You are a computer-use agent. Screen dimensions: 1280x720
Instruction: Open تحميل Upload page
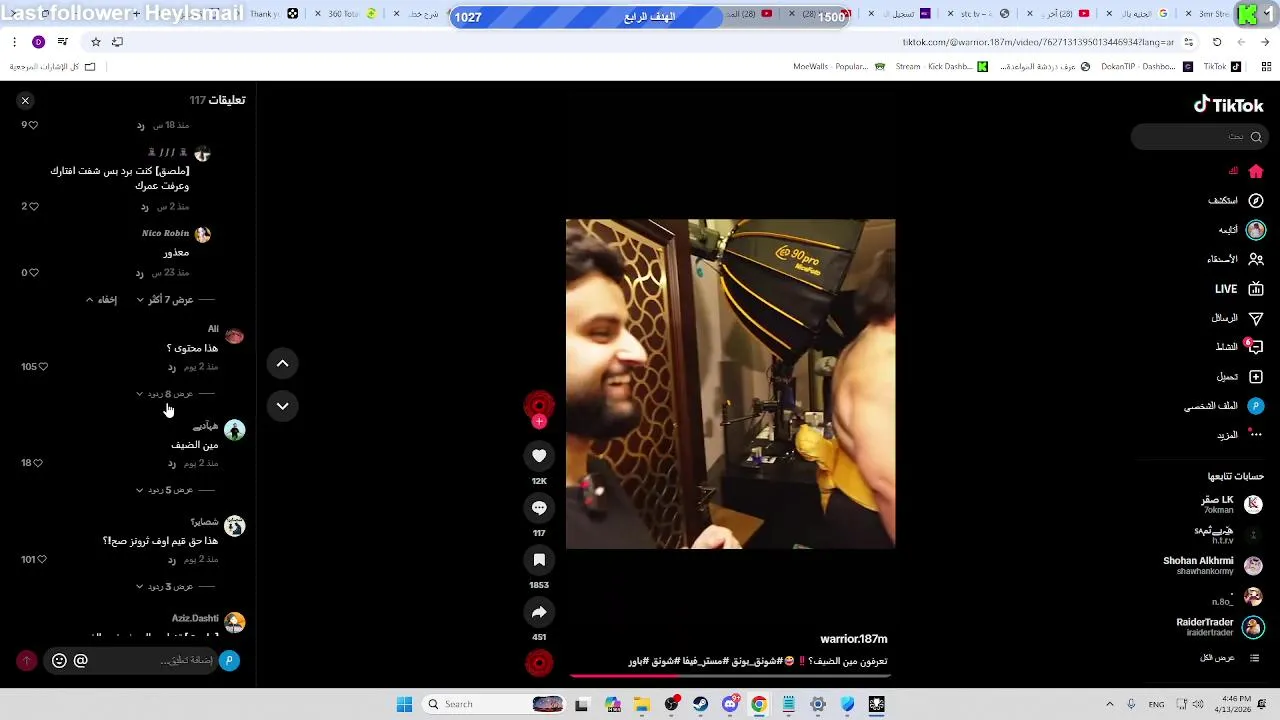(1240, 377)
